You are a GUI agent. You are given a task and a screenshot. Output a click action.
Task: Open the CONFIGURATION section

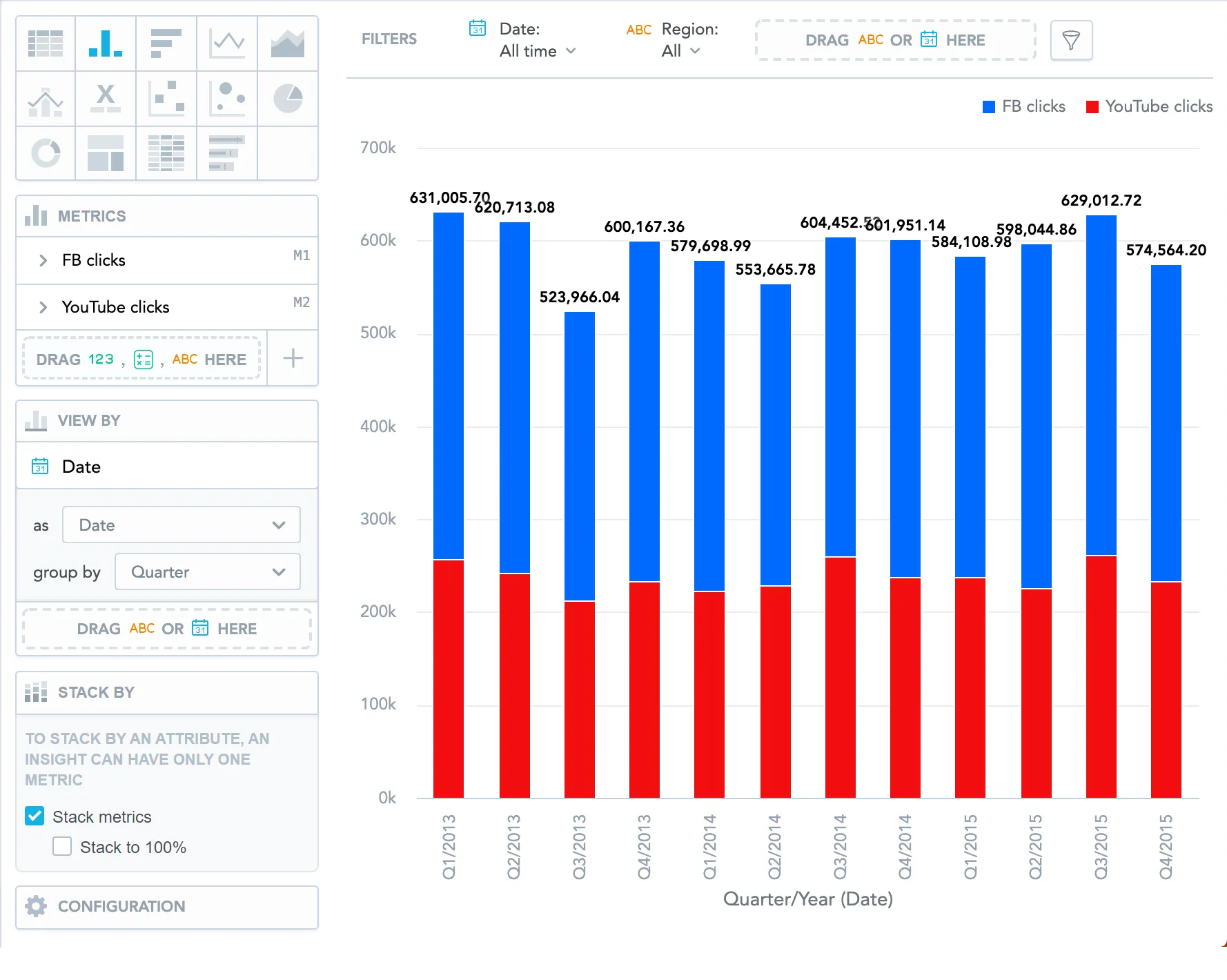[121, 906]
